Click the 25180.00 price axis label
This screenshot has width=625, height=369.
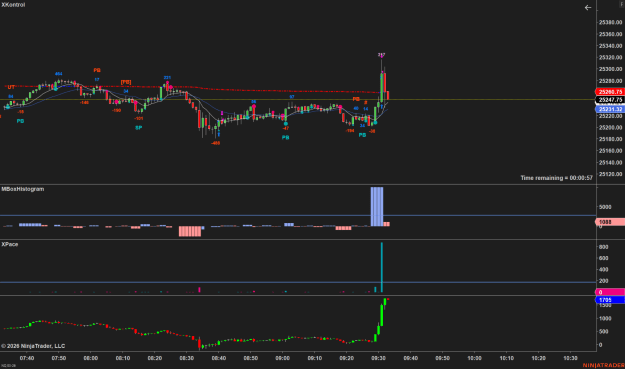610,139
